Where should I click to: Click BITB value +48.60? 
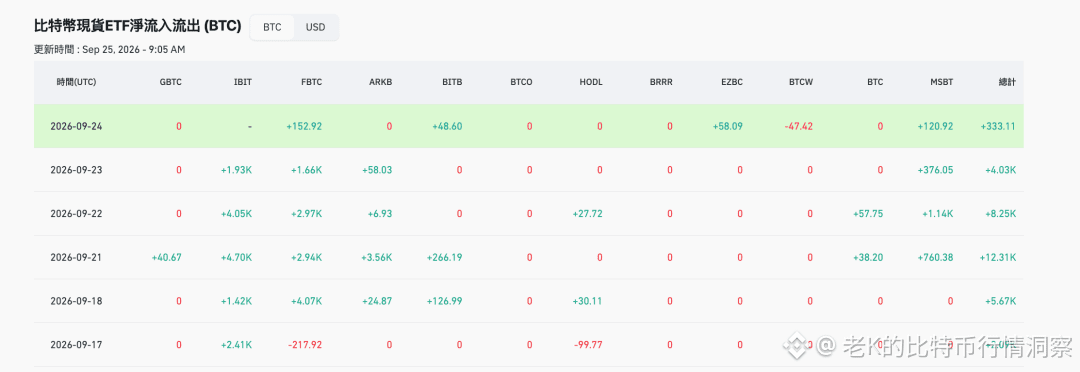click(x=447, y=126)
